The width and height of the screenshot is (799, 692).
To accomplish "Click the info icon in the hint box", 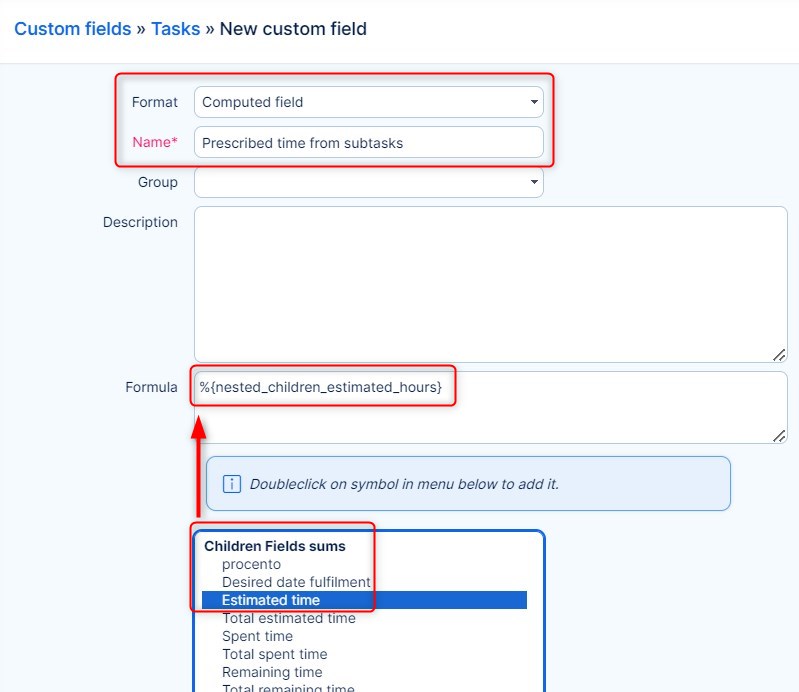I will pyautogui.click(x=232, y=484).
